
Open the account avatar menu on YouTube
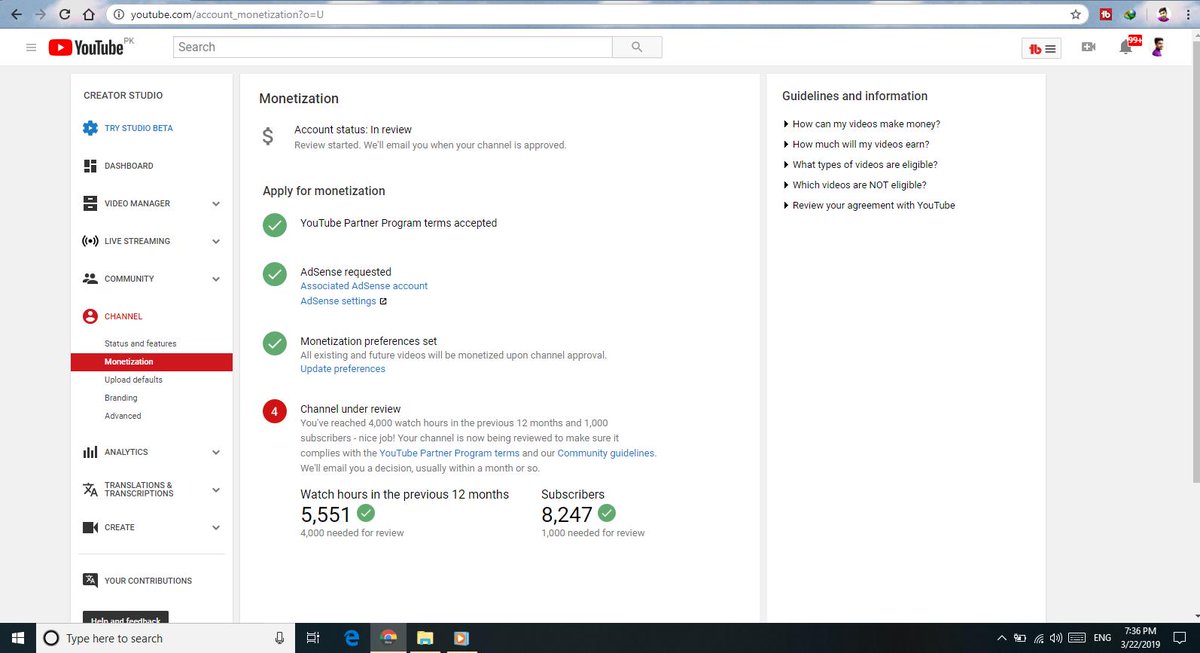click(x=1158, y=47)
